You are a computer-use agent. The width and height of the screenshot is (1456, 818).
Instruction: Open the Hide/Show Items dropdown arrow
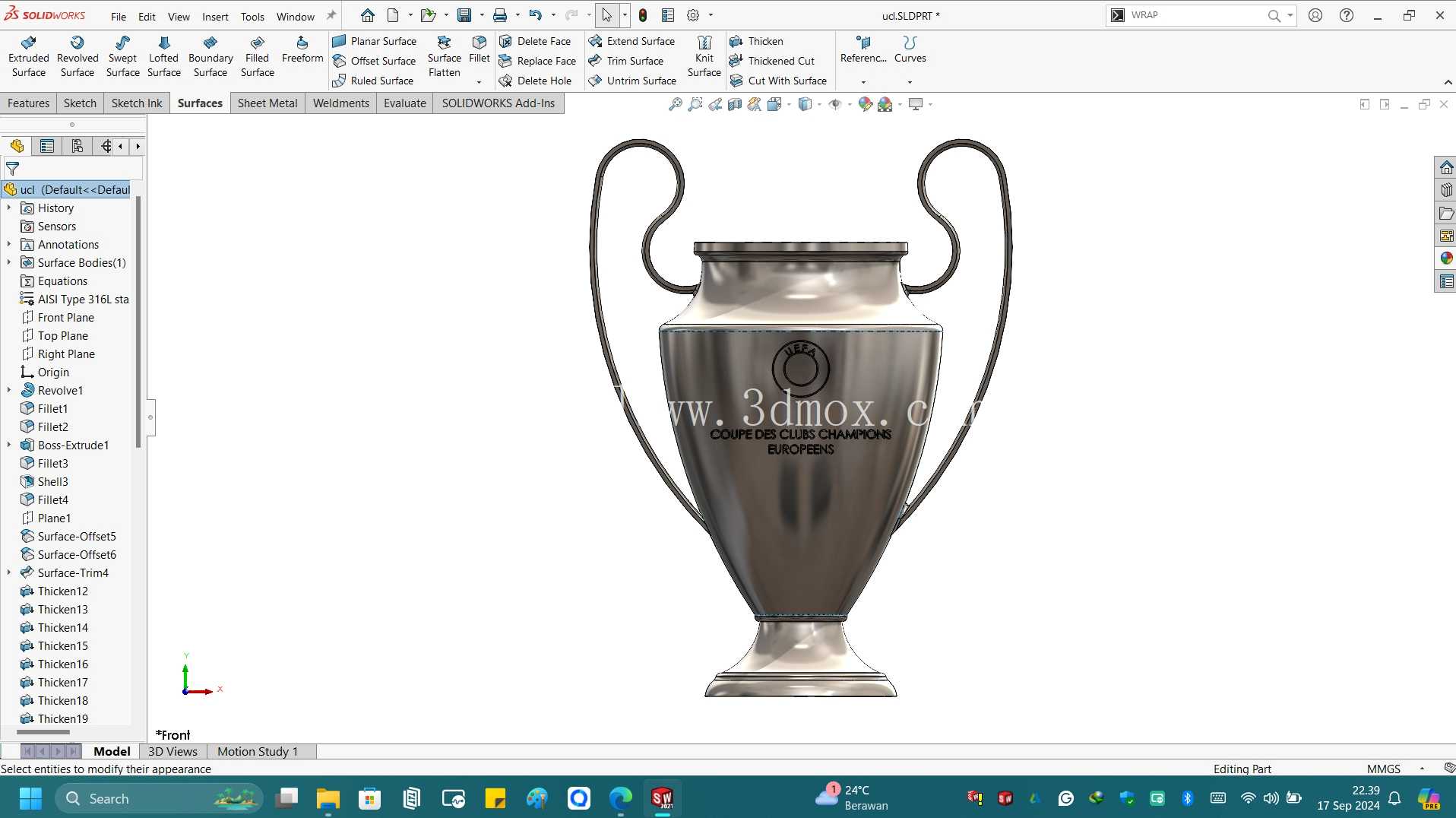(x=850, y=104)
